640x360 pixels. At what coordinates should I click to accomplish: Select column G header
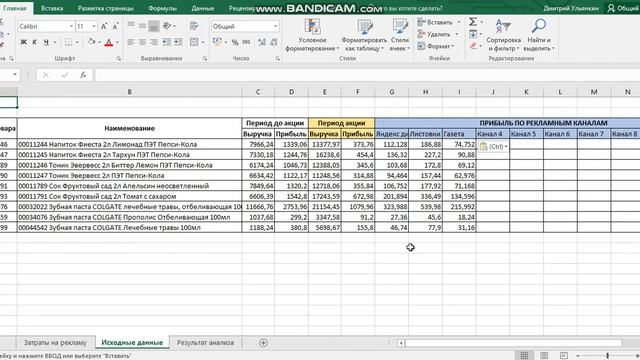(392, 92)
